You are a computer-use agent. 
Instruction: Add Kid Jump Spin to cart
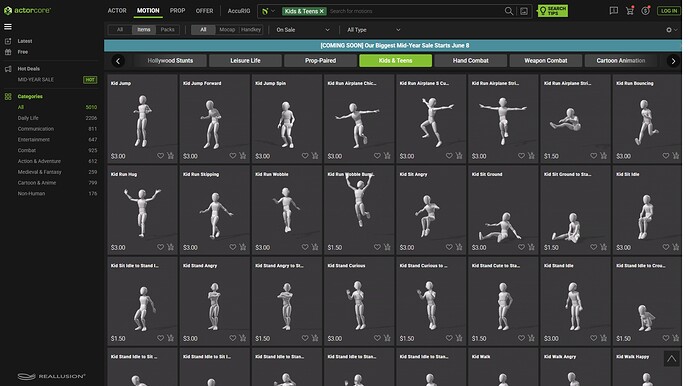[315, 155]
